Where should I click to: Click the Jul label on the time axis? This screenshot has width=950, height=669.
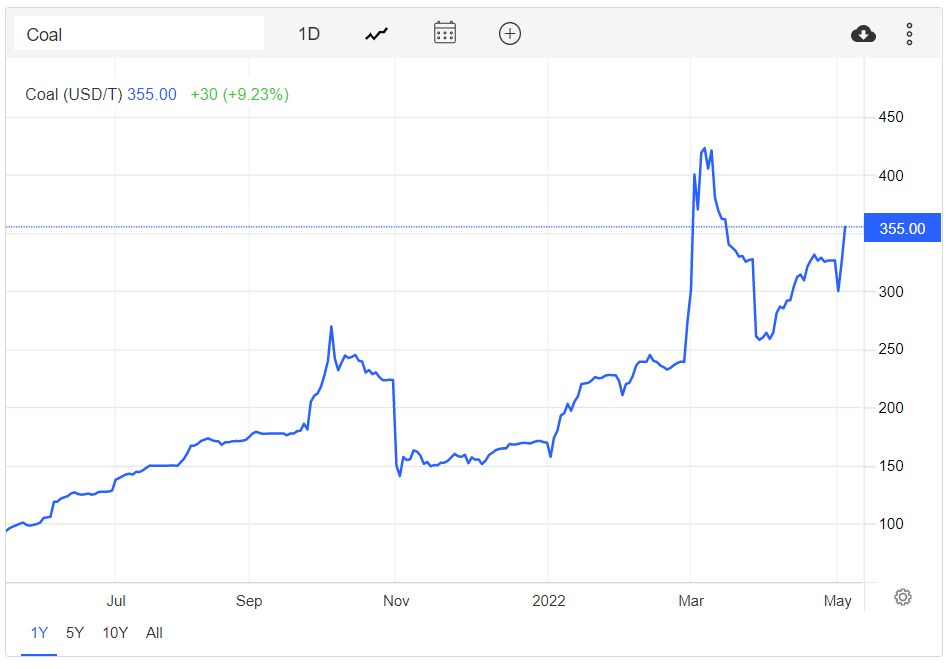coord(116,601)
